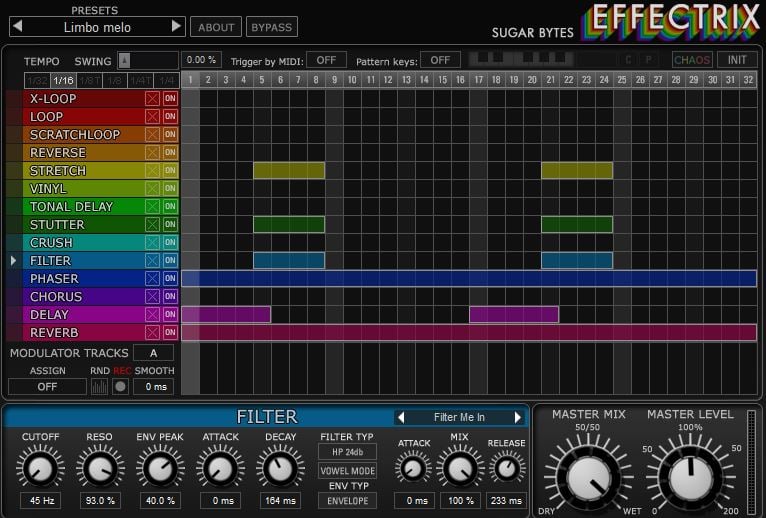Open the ABOUT dialog
This screenshot has width=766, height=518.
(216, 27)
